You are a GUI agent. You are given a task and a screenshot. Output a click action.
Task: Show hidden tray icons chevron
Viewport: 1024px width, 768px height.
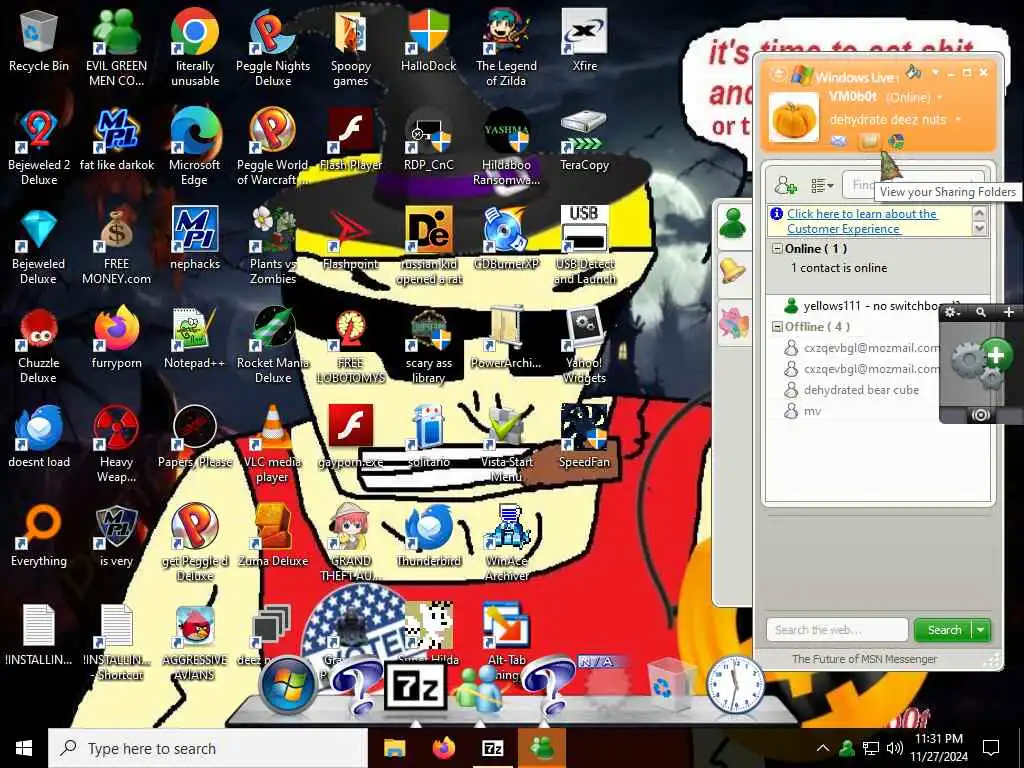click(x=823, y=748)
